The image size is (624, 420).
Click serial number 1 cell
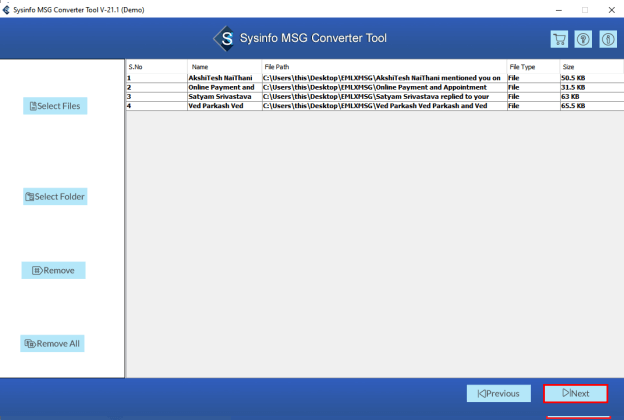click(156, 78)
